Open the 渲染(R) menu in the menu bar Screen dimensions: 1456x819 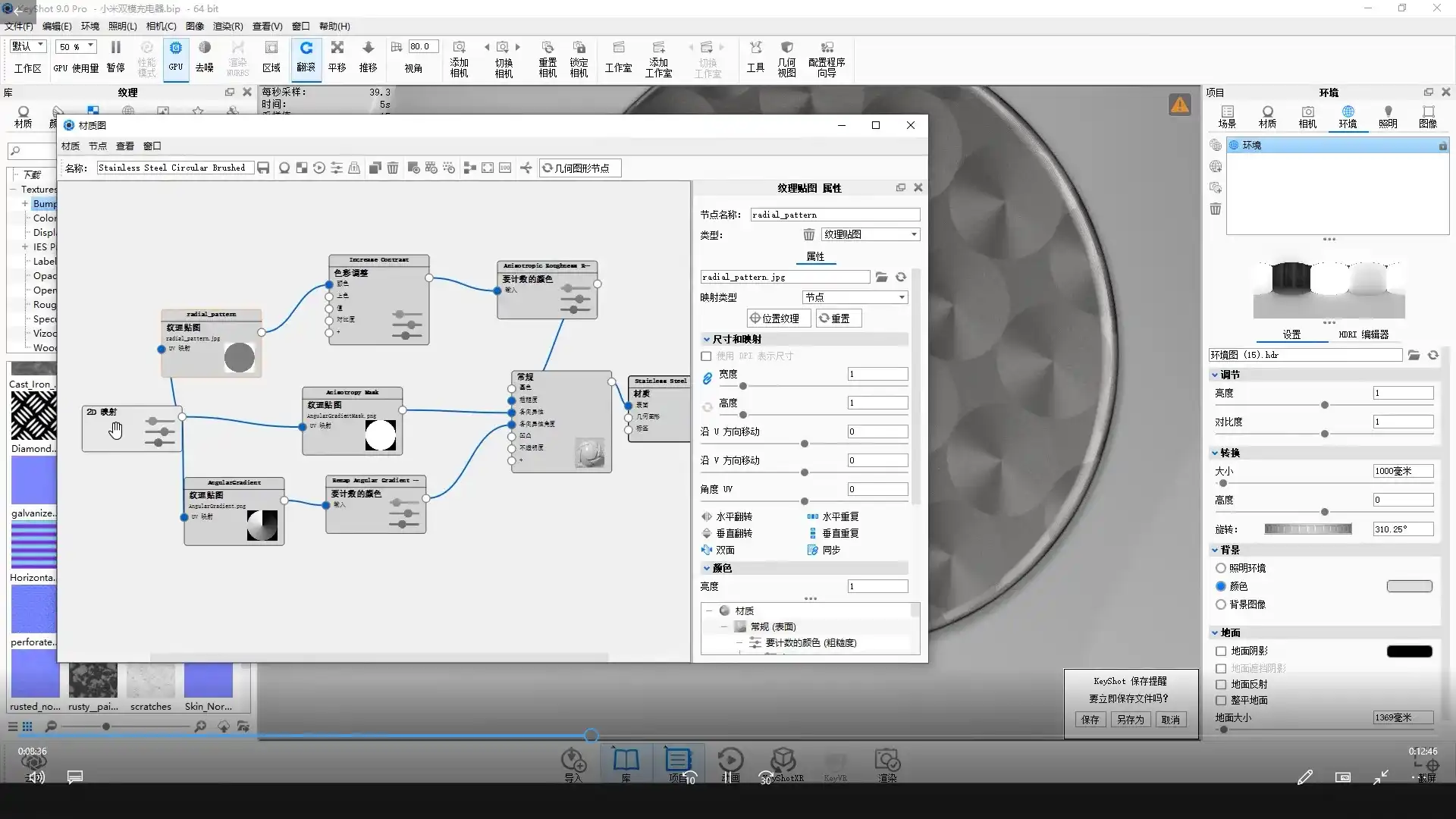[227, 27]
